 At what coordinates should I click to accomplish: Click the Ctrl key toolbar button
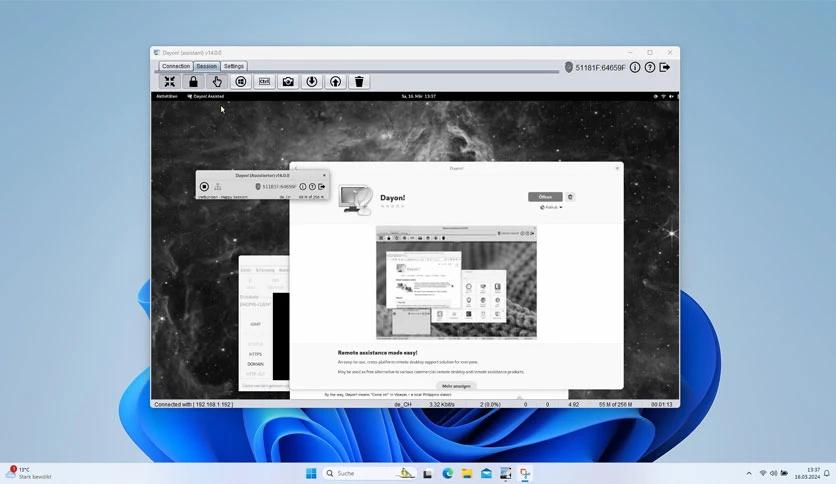pyautogui.click(x=264, y=82)
